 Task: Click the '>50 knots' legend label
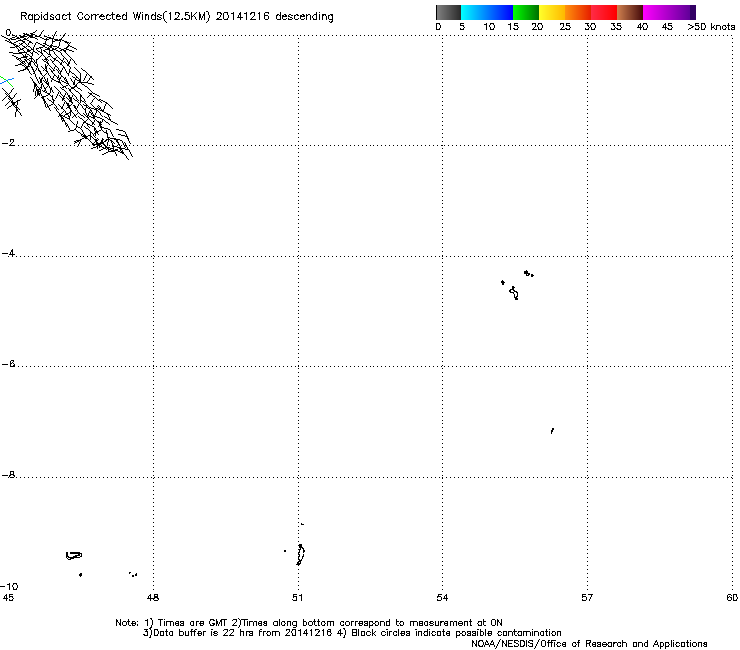711,27
